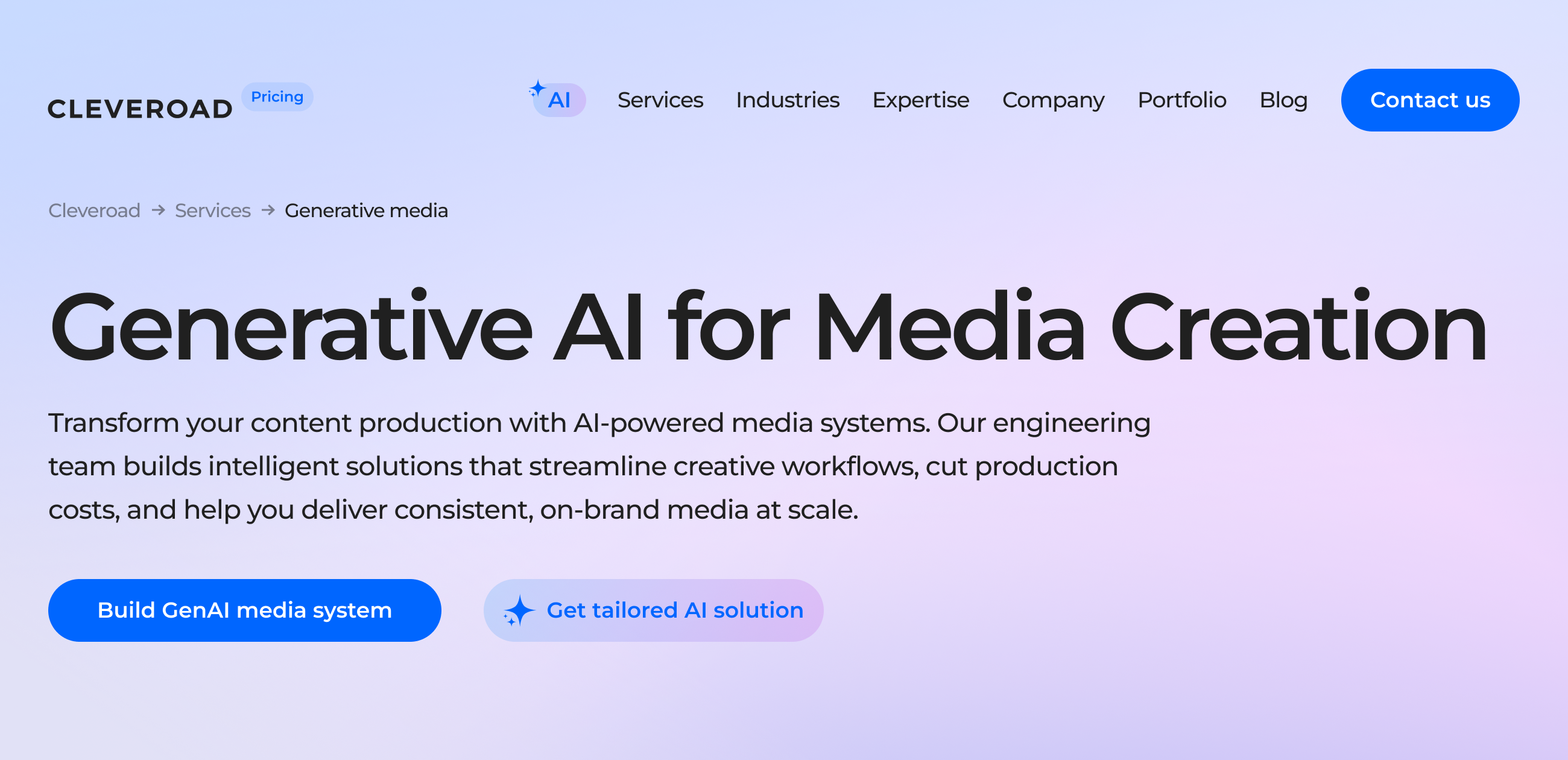Go to Services breadcrumb link
This screenshot has height=760, width=1568.
[212, 211]
